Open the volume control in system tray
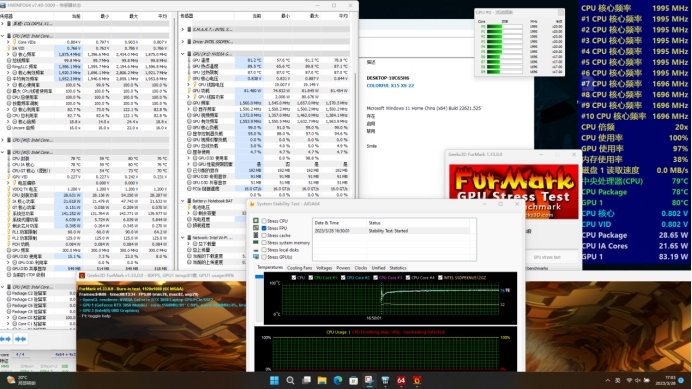692x389 pixels. click(x=638, y=381)
